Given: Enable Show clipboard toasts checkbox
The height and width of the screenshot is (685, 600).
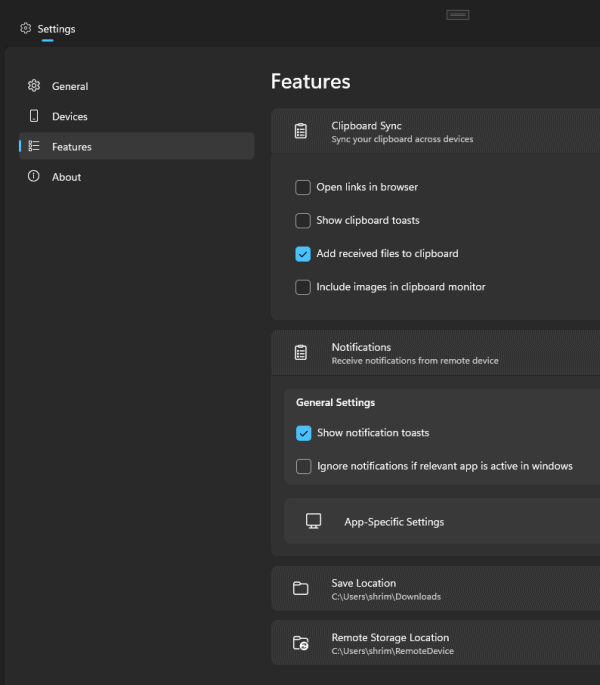Looking at the screenshot, I should [303, 221].
